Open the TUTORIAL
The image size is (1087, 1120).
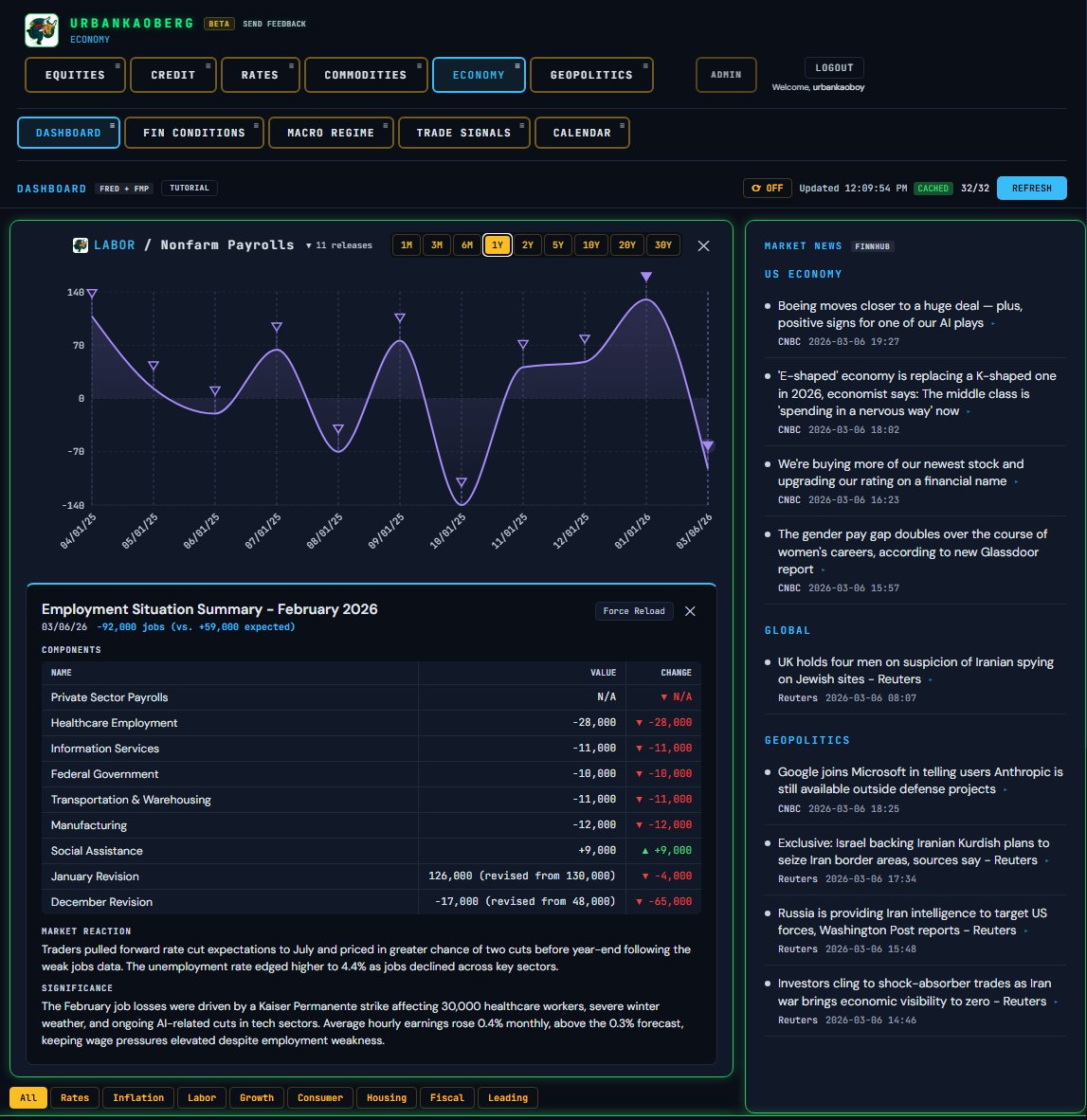click(190, 188)
